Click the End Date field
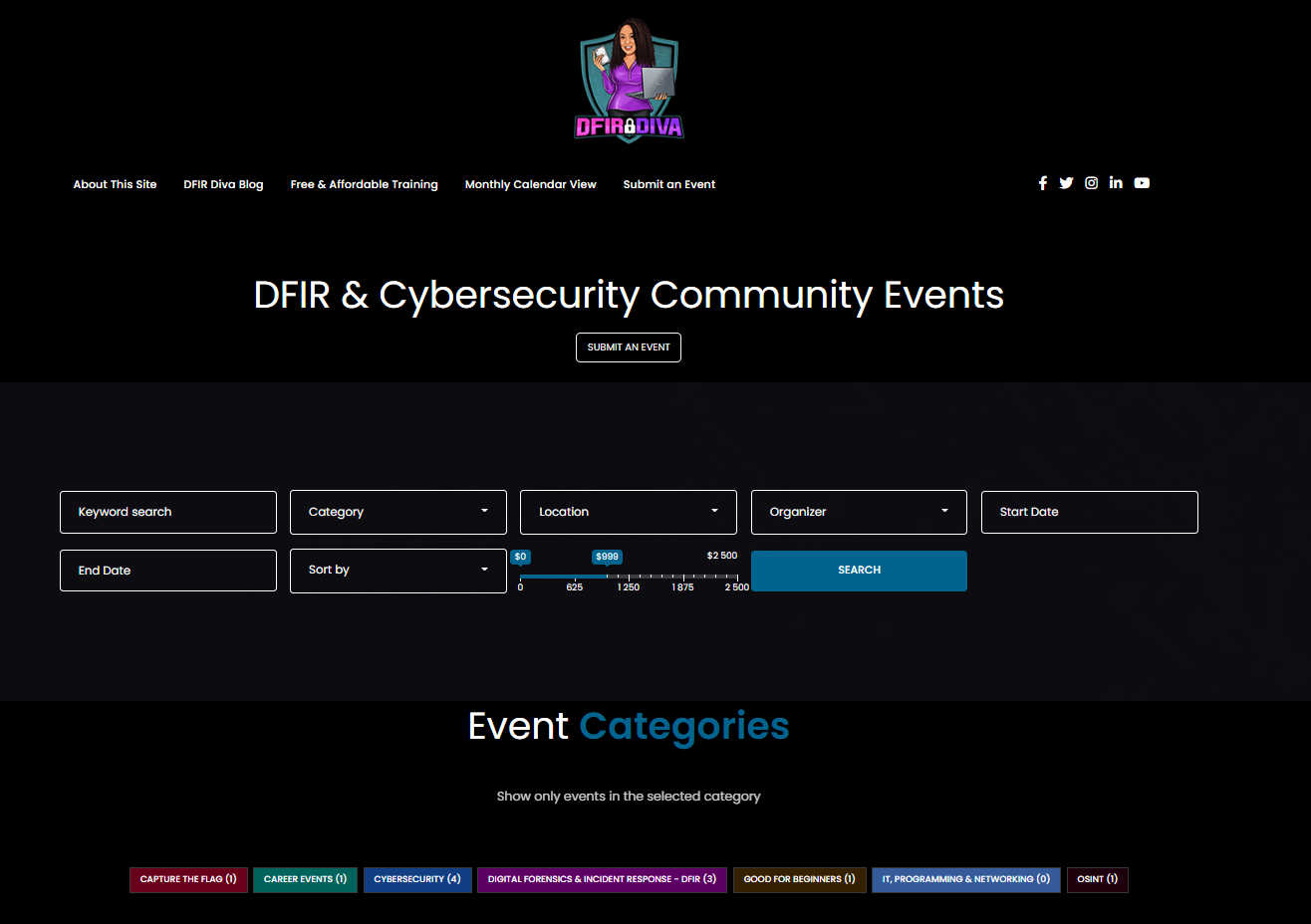 [168, 571]
